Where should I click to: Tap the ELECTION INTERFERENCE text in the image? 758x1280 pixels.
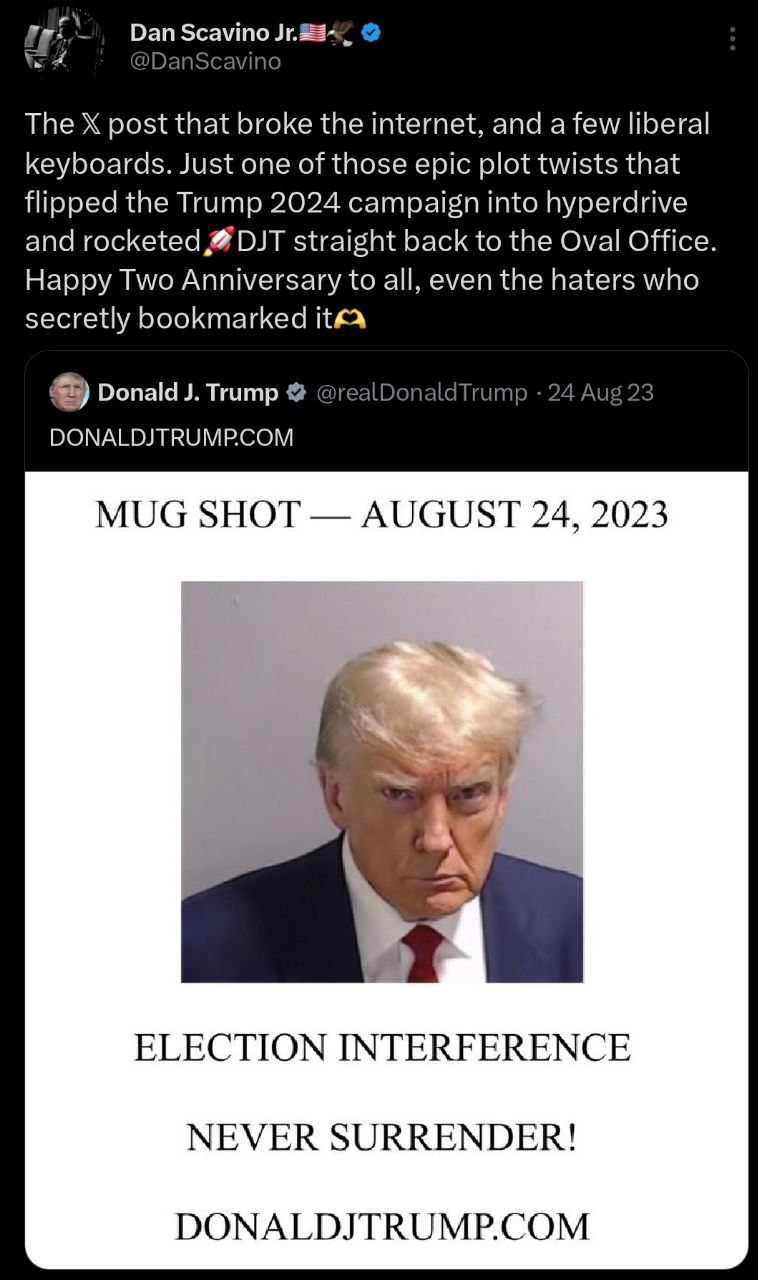(382, 1047)
